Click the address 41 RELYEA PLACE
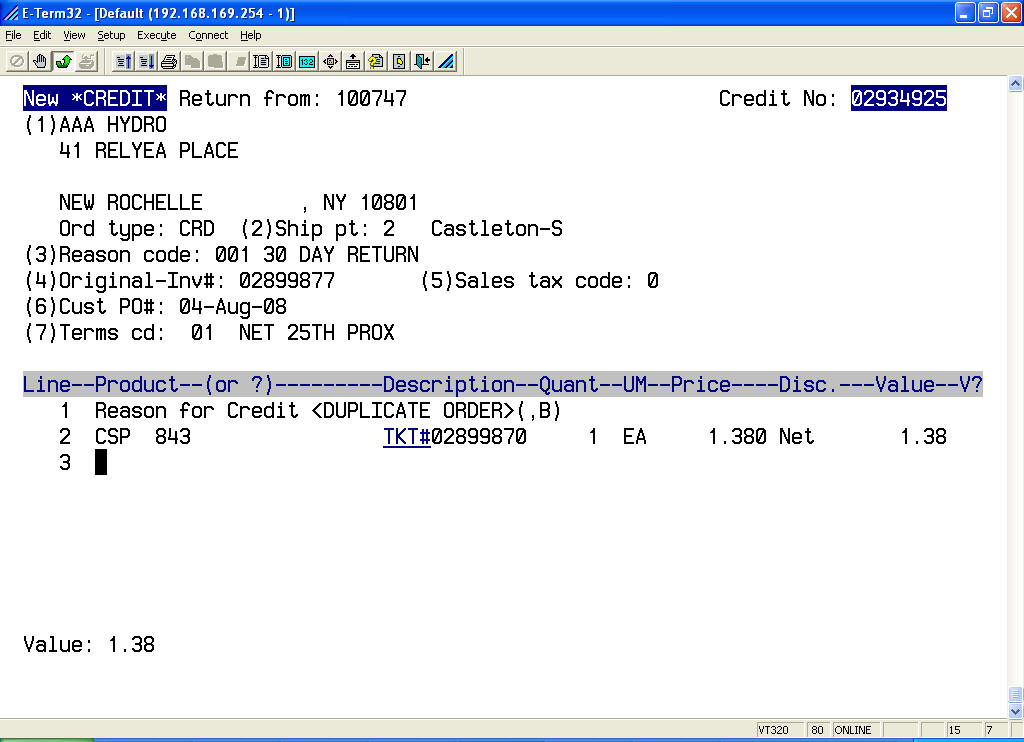The image size is (1024, 742). point(149,151)
